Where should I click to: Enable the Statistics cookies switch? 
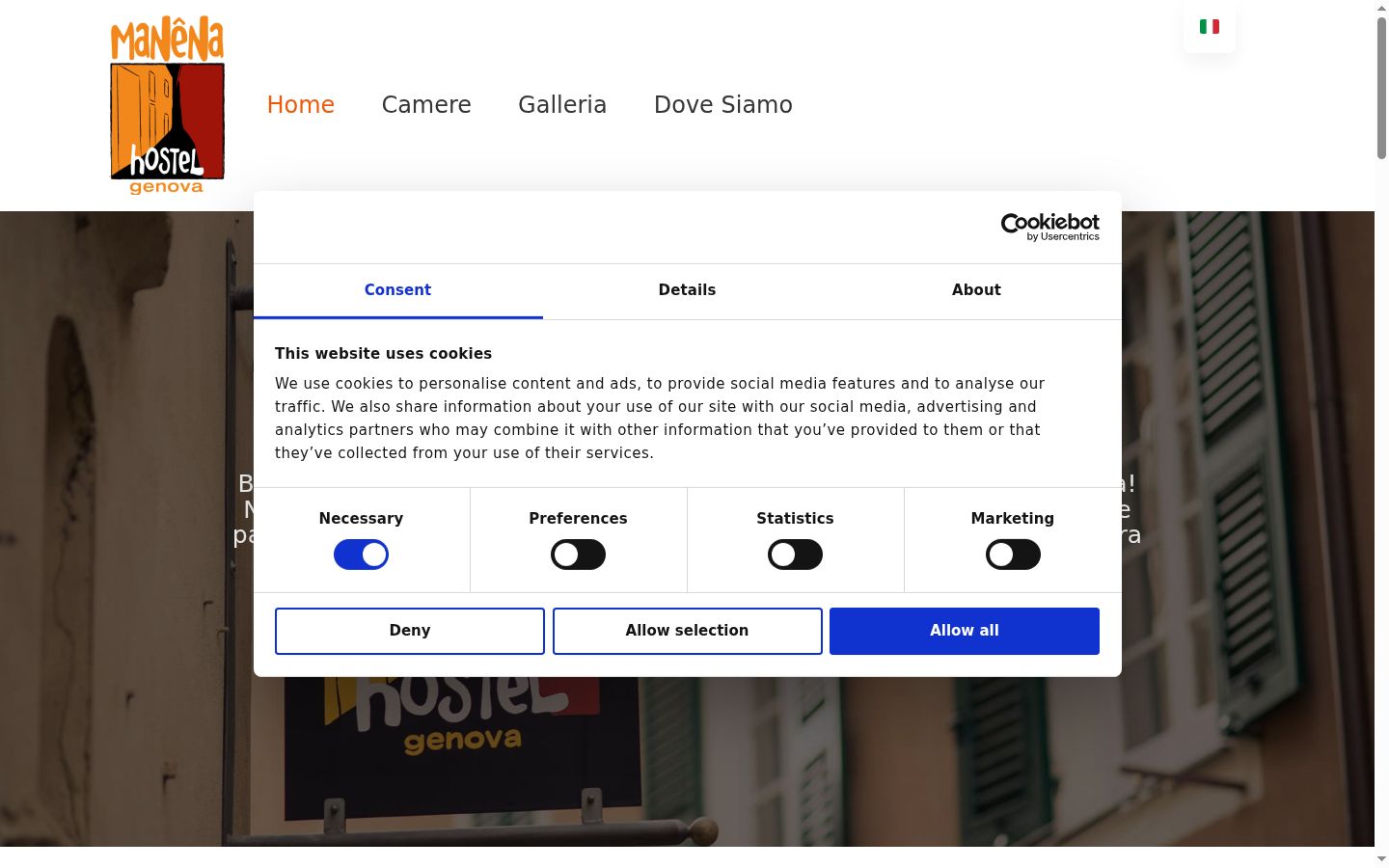(x=795, y=555)
